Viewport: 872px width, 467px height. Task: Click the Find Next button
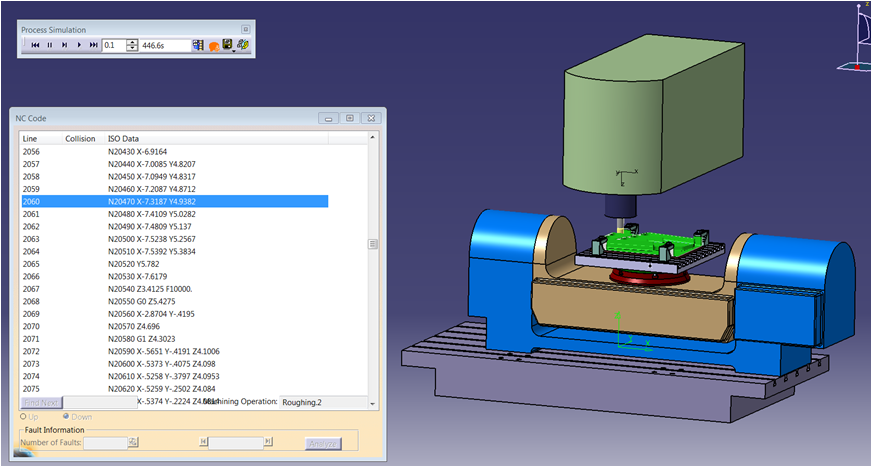point(42,402)
